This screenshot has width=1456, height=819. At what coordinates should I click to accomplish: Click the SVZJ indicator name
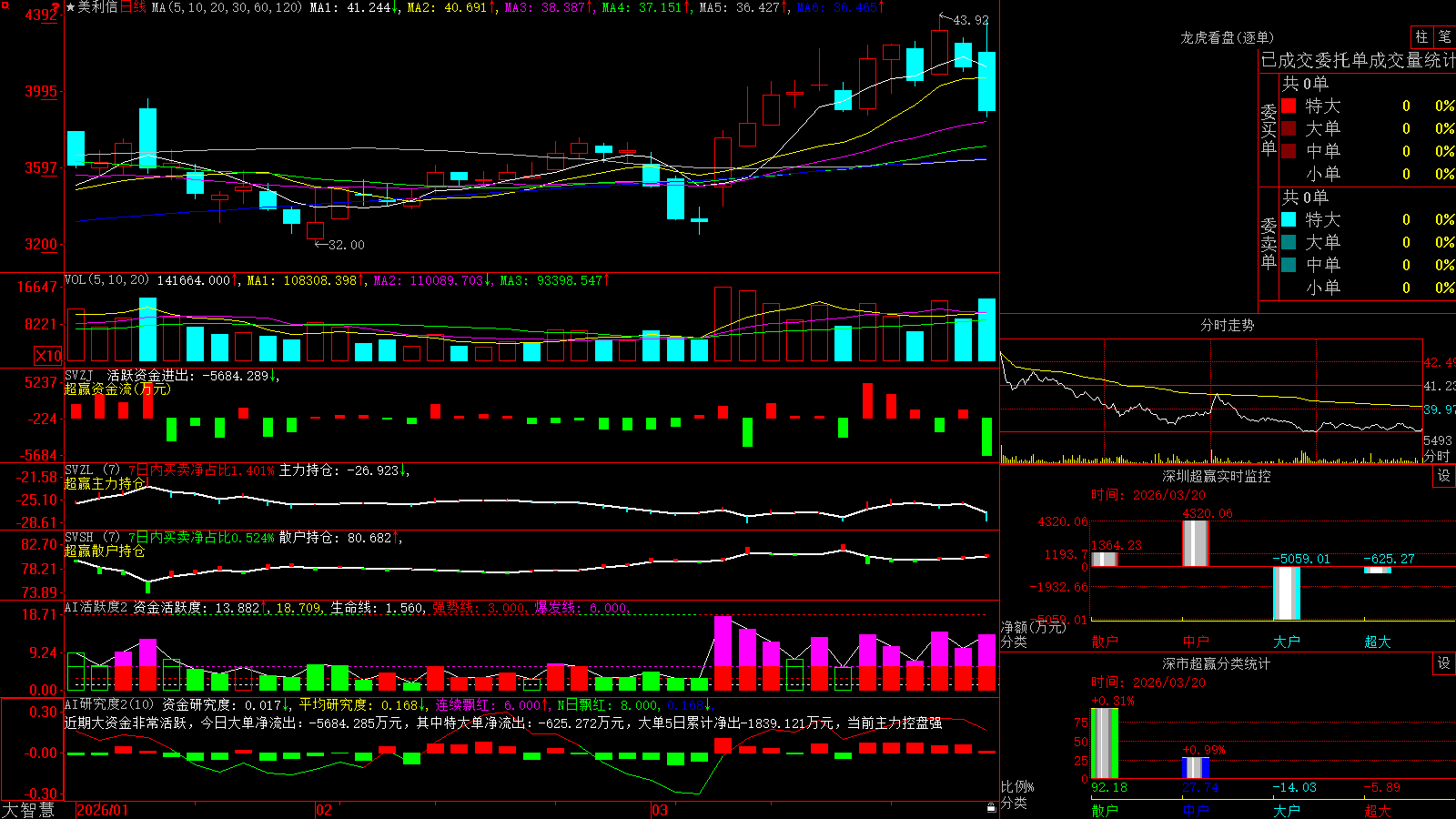[78, 375]
